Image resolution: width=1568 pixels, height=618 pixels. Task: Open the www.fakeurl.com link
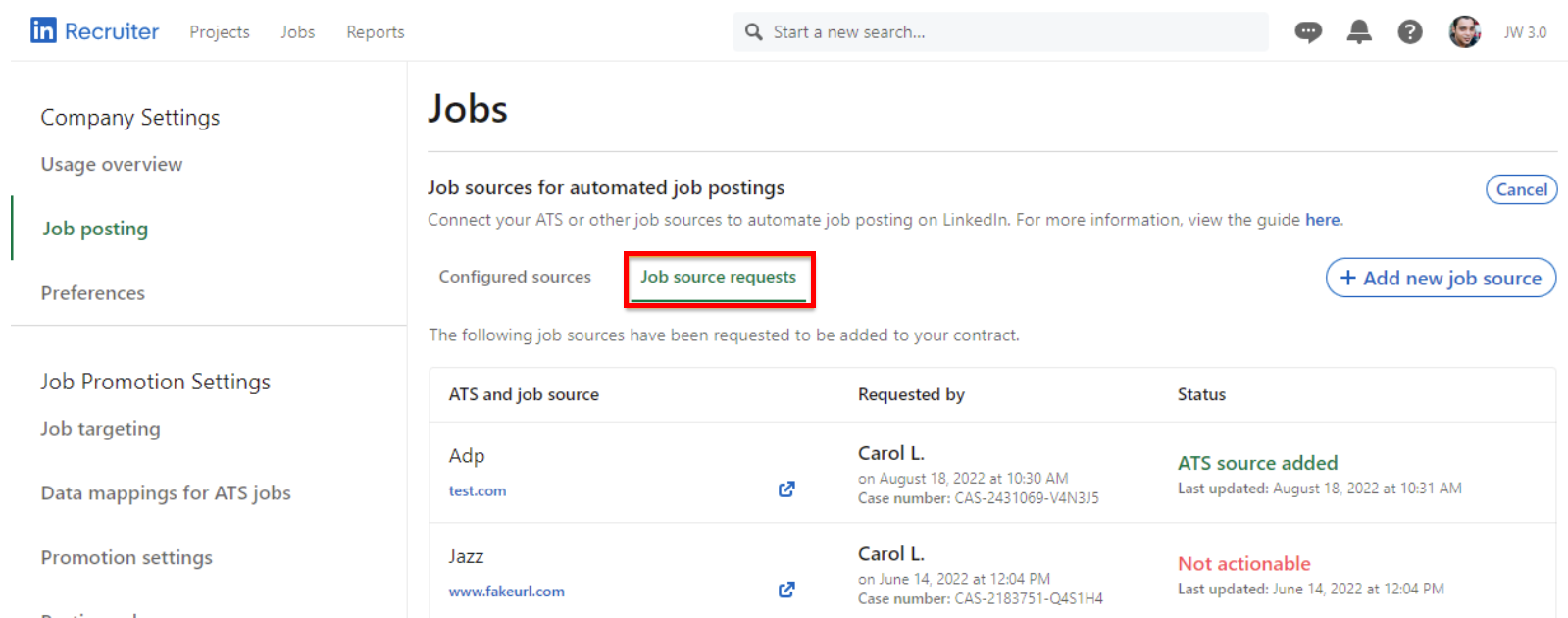pos(507,592)
